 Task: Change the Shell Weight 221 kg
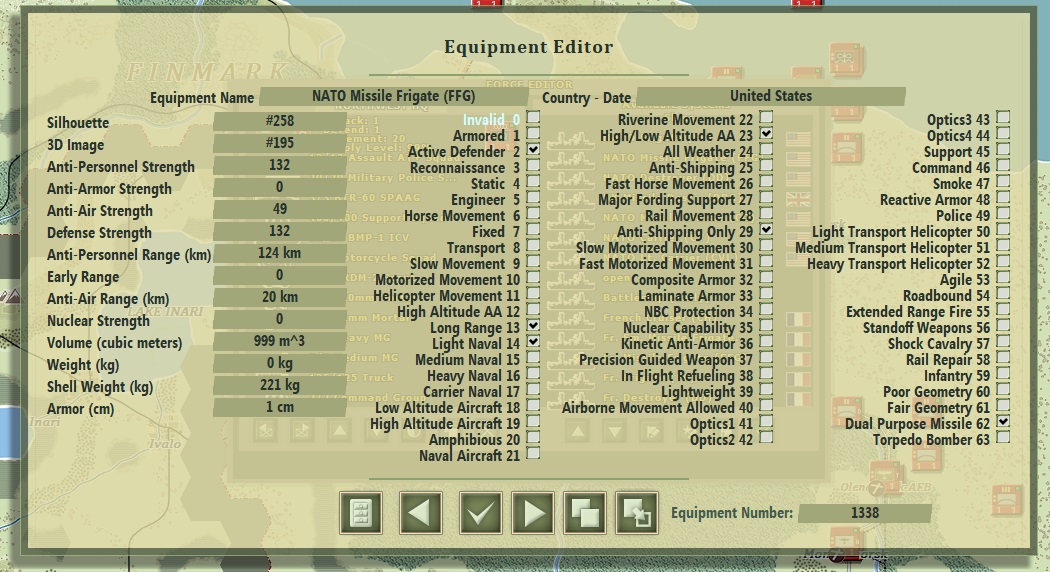[x=279, y=385]
